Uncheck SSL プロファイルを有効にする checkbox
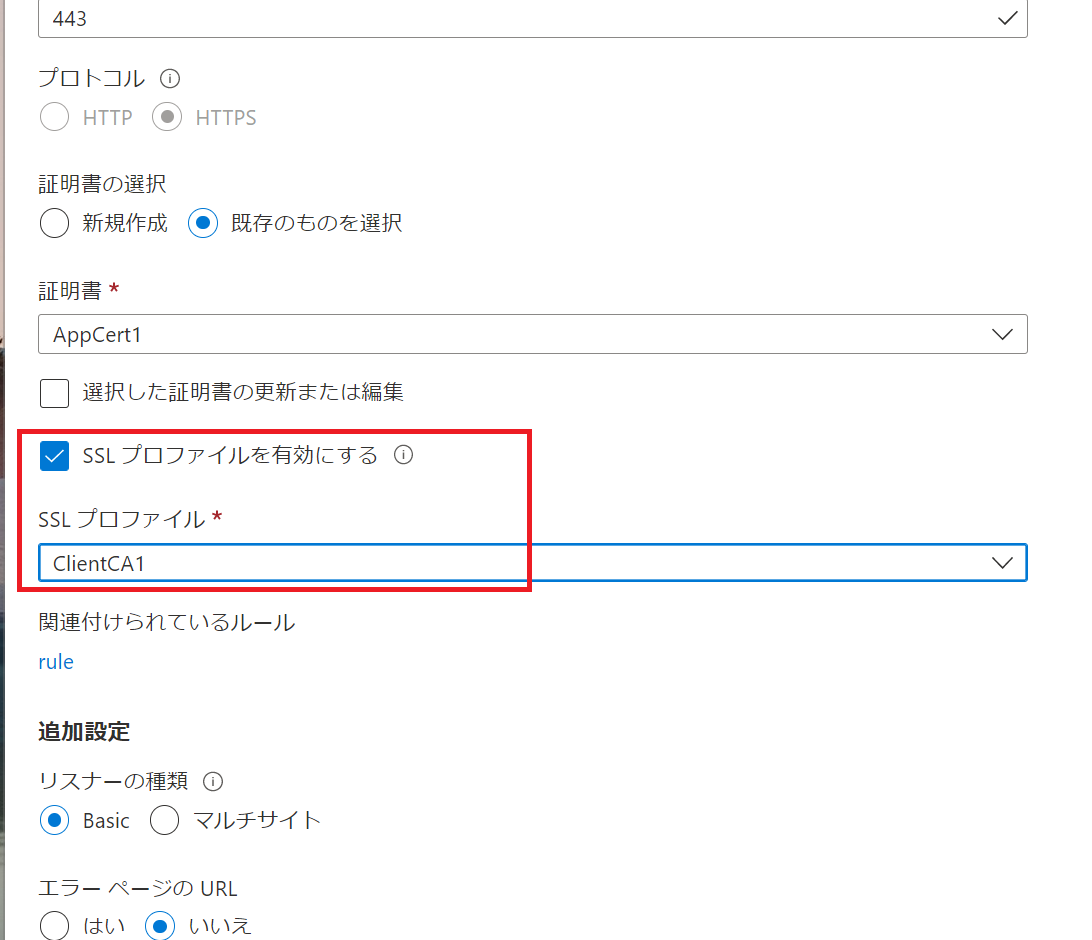The height and width of the screenshot is (940, 1092). (x=54, y=456)
